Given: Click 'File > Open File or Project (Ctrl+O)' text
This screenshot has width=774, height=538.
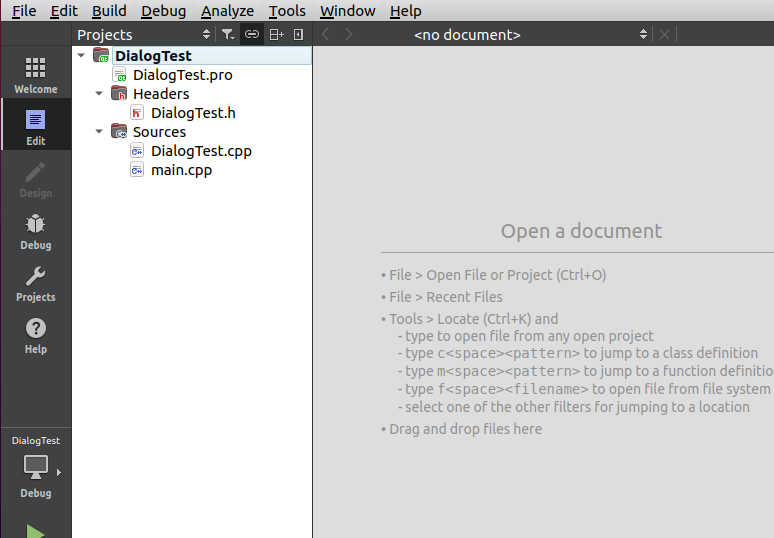Looking at the screenshot, I should click(498, 275).
